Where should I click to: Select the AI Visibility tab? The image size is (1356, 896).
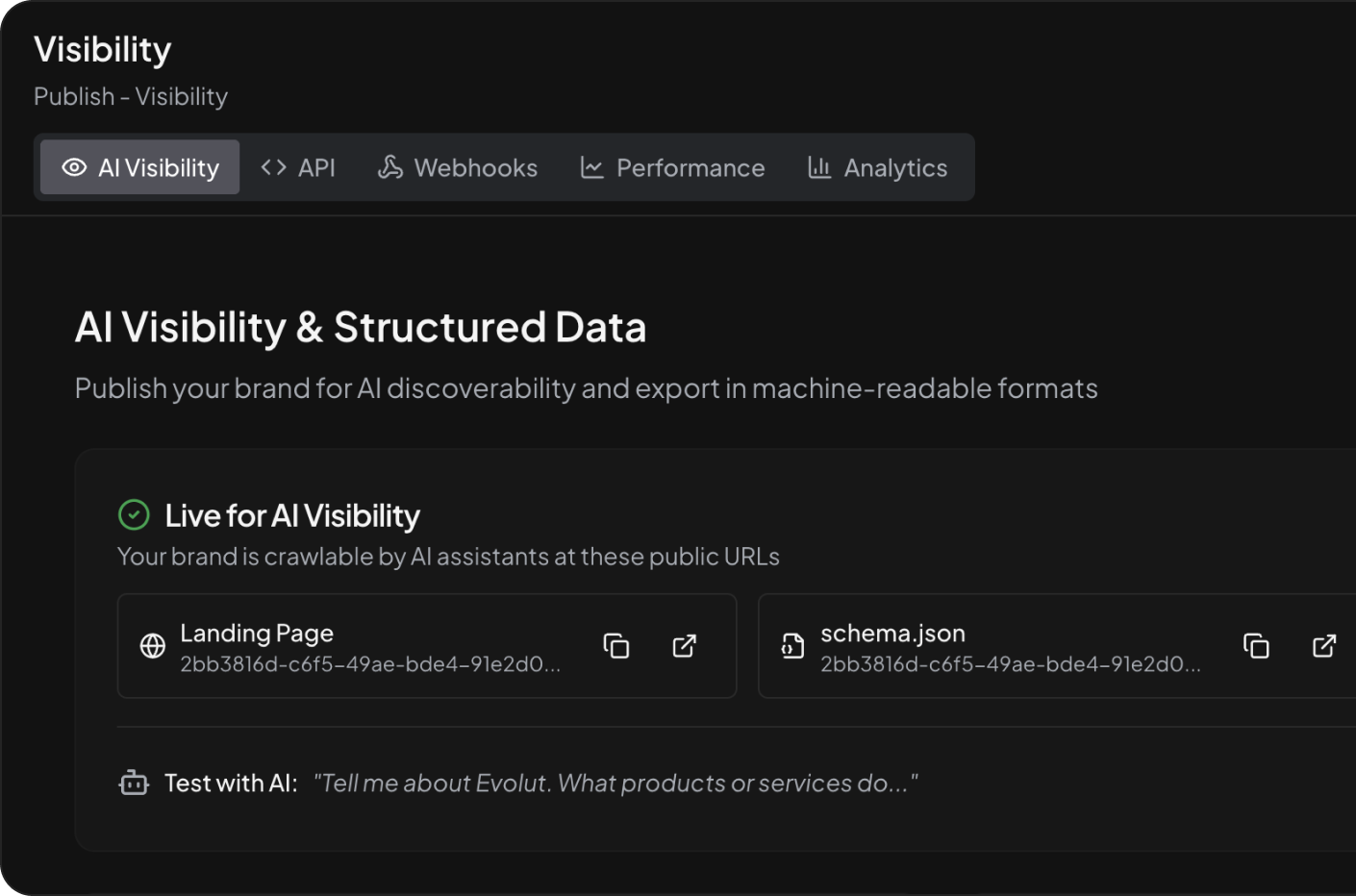point(140,167)
